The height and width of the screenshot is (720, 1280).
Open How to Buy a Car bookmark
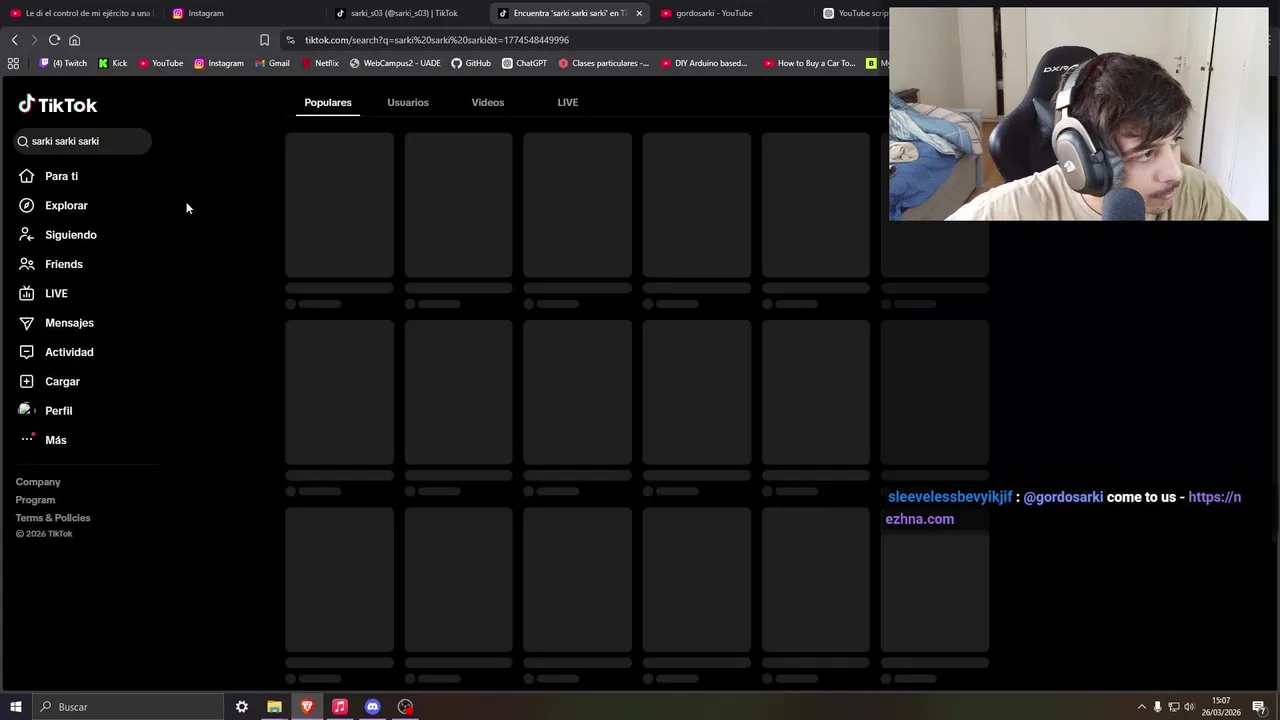[x=810, y=63]
